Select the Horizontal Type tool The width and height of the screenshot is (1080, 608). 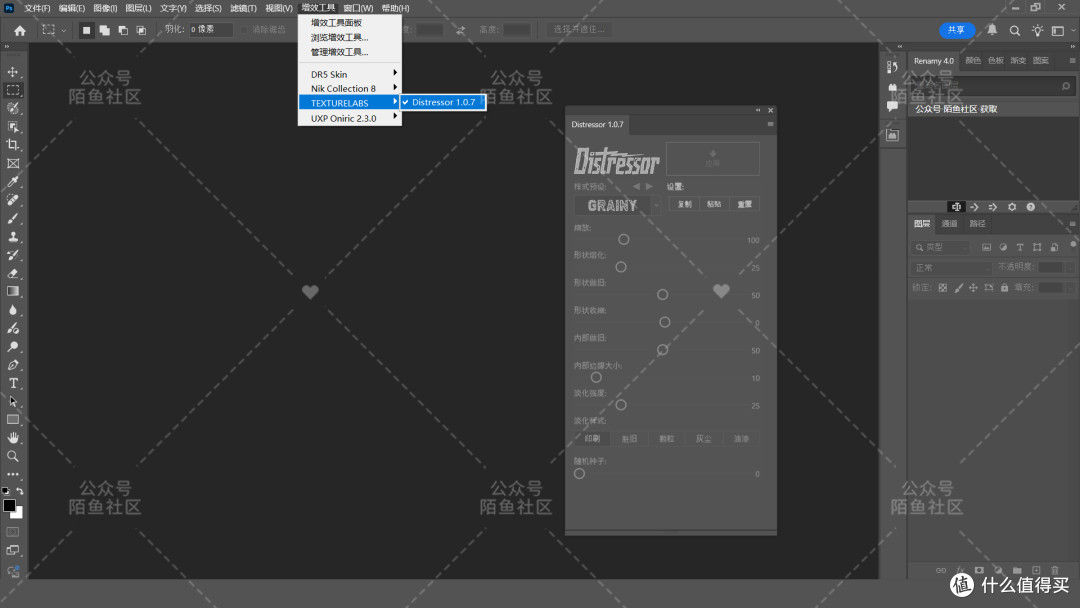[12, 383]
